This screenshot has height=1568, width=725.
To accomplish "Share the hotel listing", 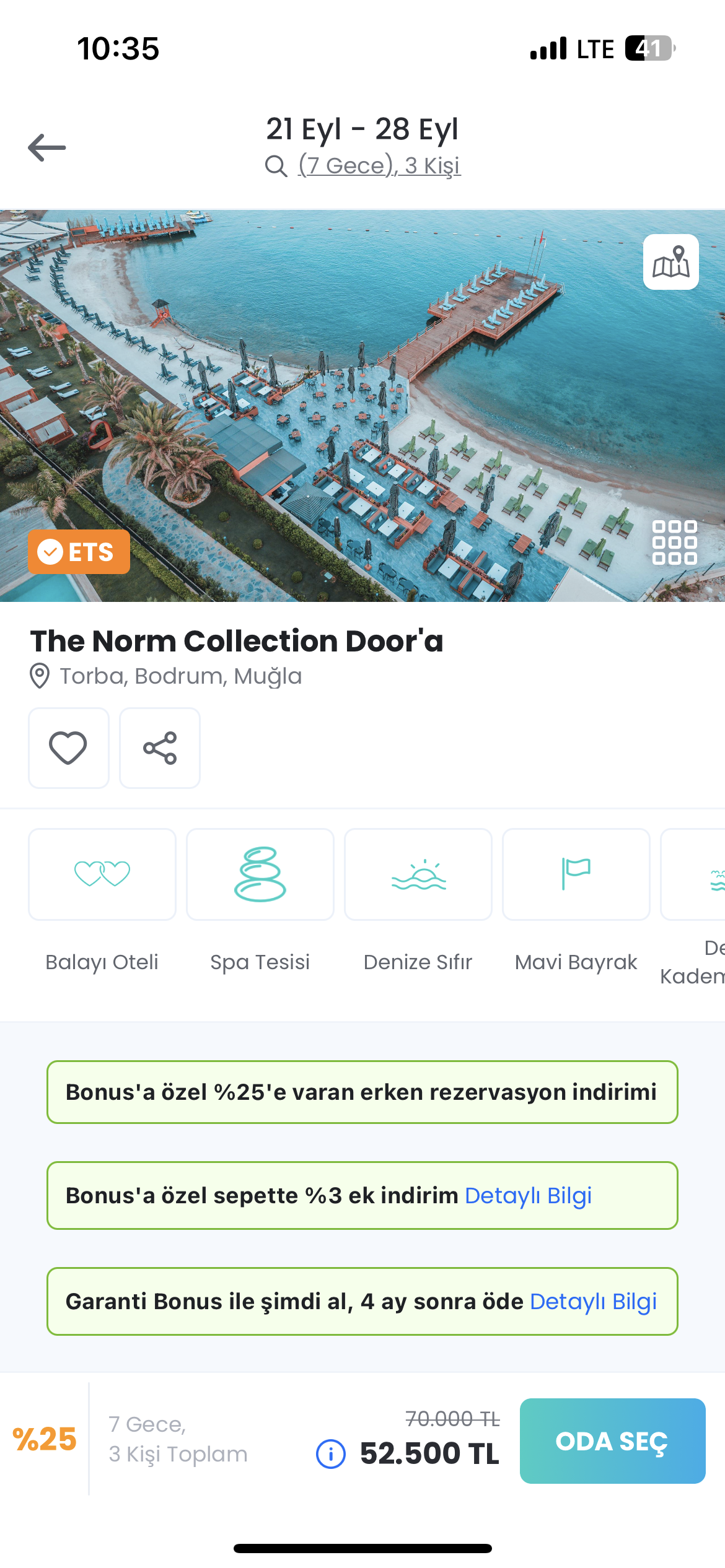I will [160, 748].
